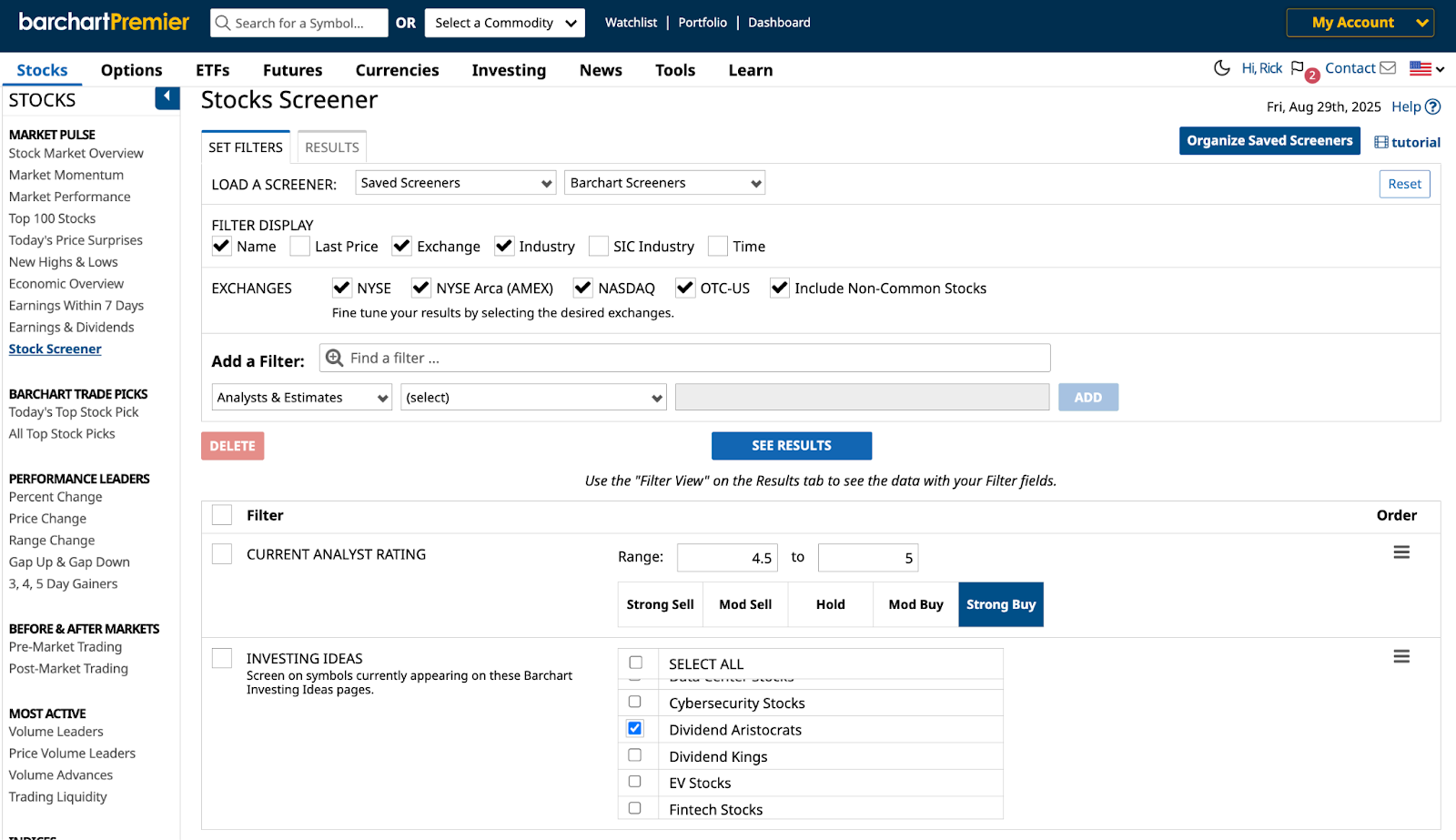Check the Fintech Stocks checkbox
This screenshot has width=1456, height=840.
coord(635,808)
